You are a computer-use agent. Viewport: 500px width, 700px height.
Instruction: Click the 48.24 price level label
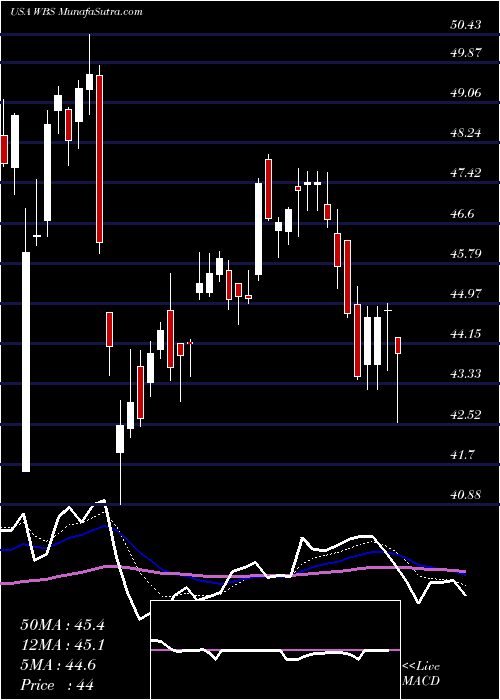click(466, 133)
